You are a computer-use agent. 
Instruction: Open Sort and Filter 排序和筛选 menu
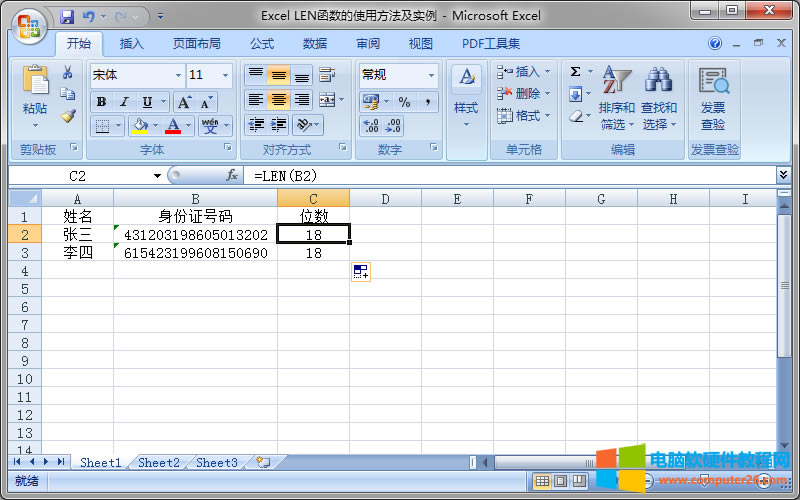617,99
